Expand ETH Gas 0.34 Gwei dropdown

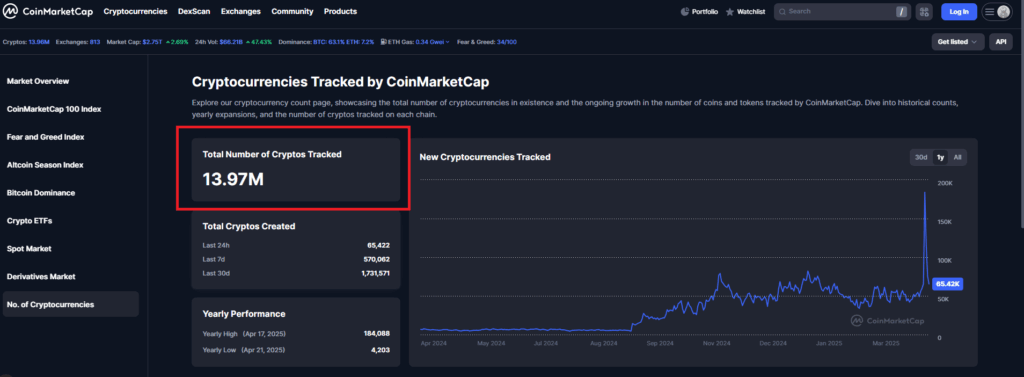(x=432, y=42)
